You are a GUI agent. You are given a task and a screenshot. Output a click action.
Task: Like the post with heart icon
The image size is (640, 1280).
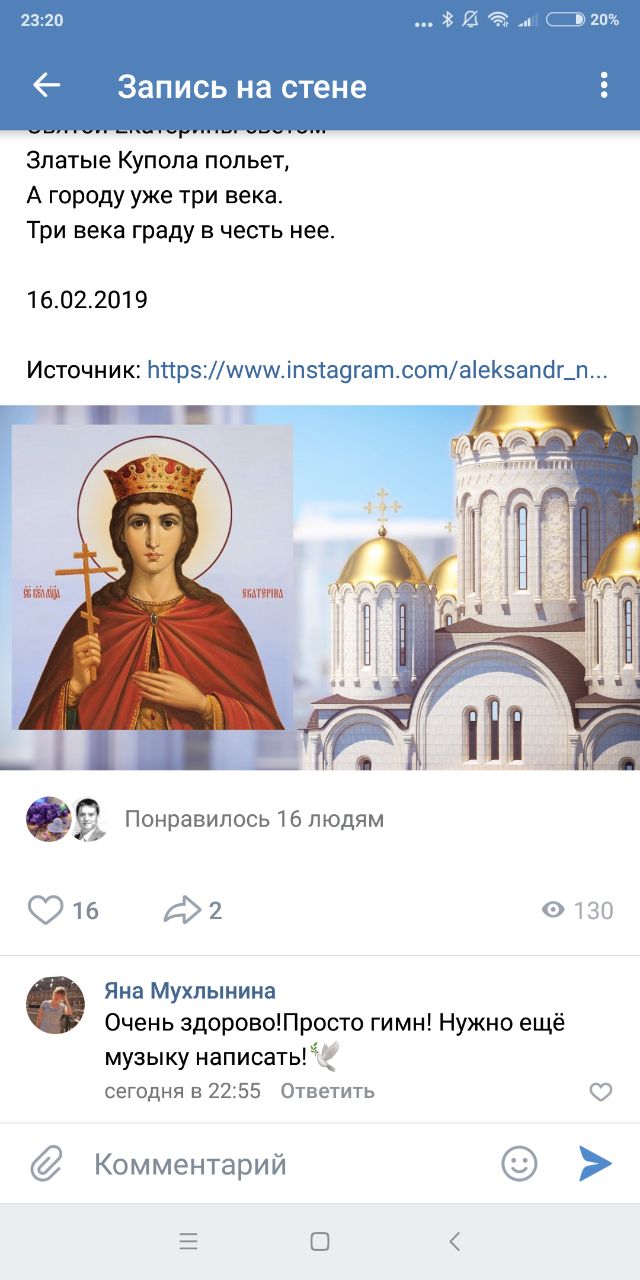pos(45,910)
